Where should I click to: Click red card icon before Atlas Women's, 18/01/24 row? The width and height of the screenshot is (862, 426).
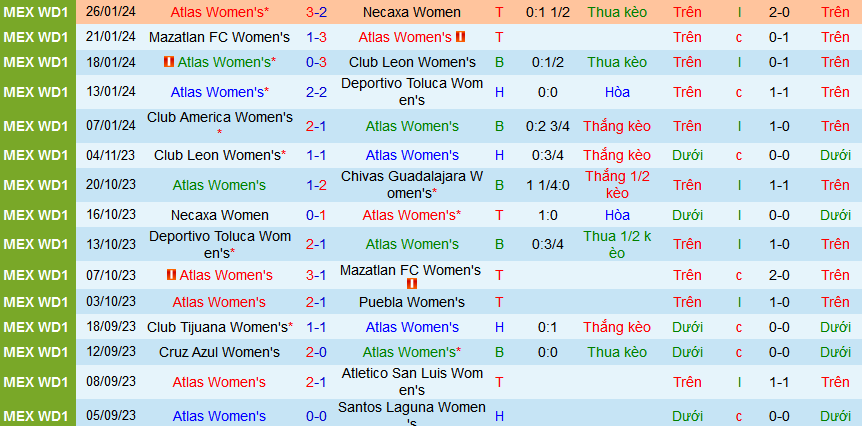pyautogui.click(x=169, y=62)
